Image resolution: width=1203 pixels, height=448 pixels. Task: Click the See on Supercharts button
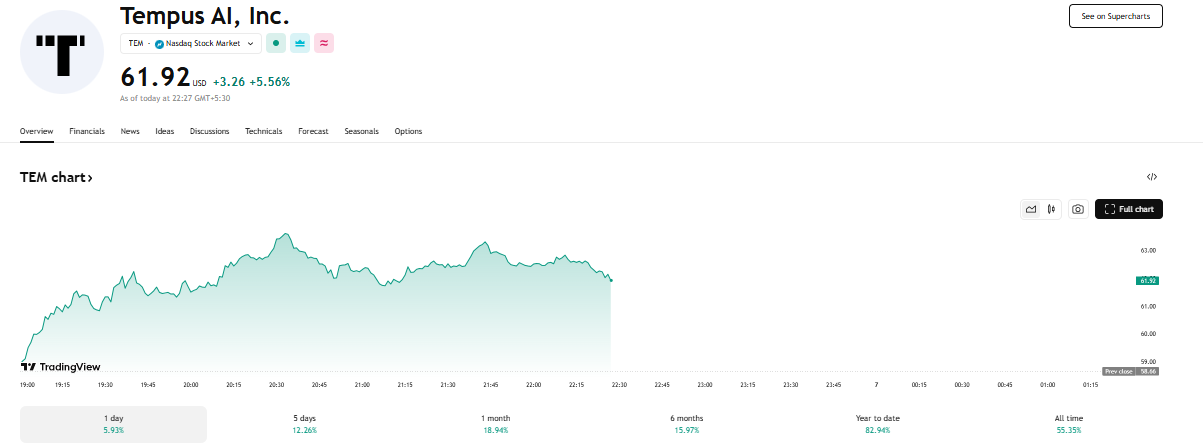[x=1116, y=16]
